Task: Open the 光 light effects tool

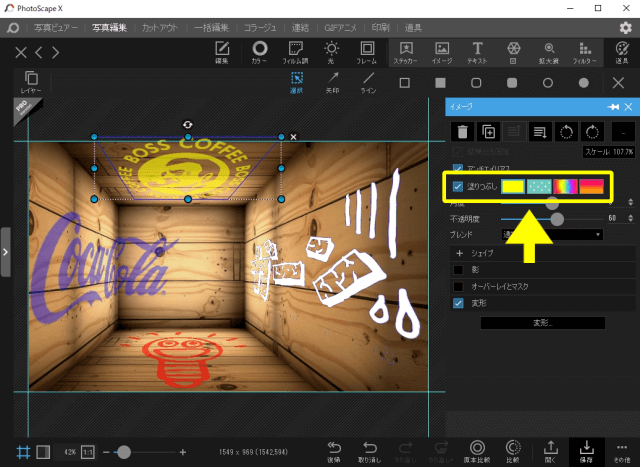Action: pos(331,53)
